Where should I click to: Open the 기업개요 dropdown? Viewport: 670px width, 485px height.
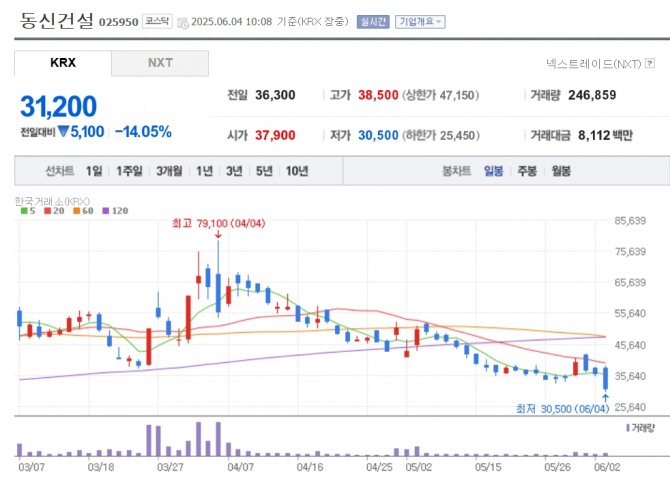click(420, 21)
